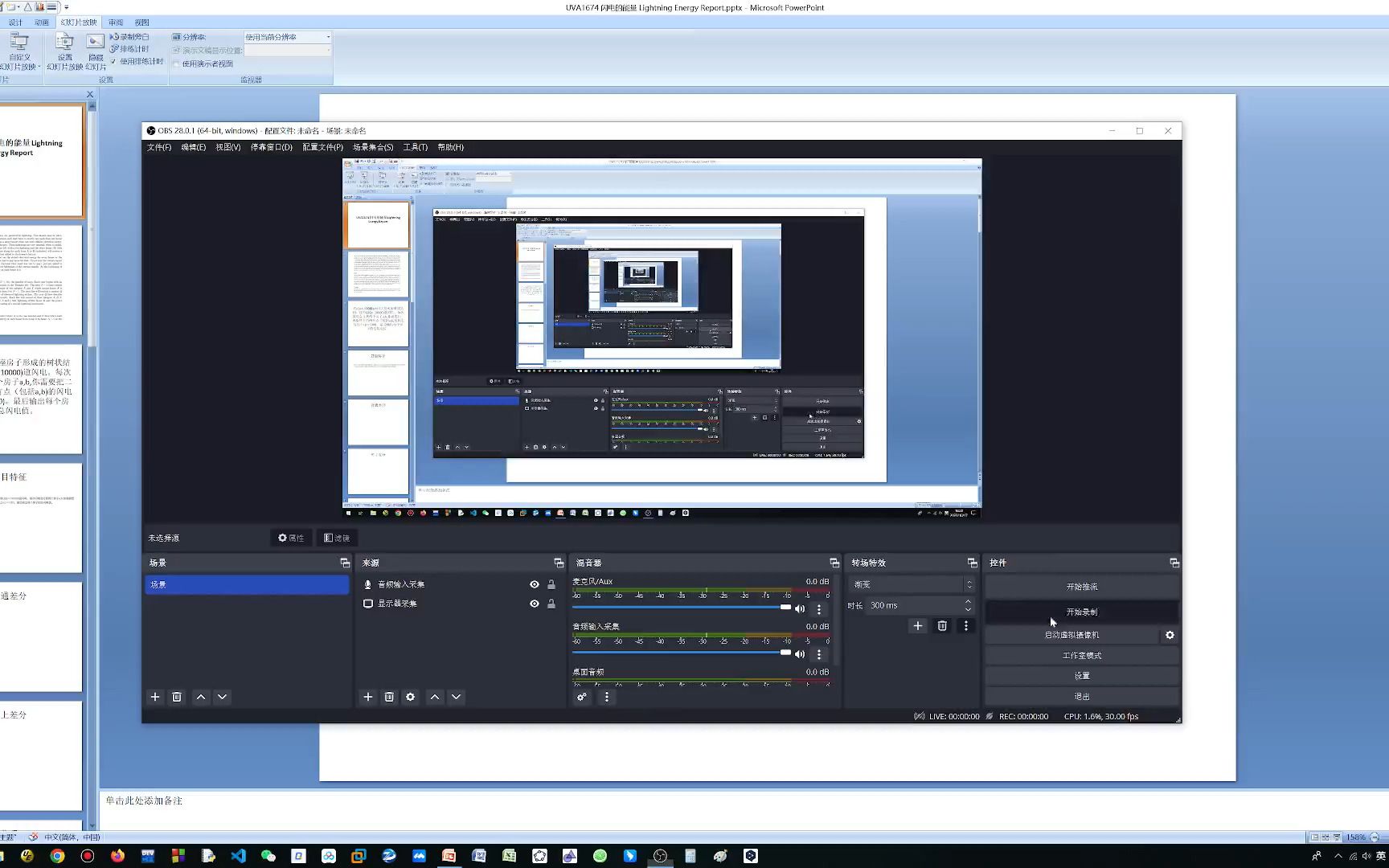This screenshot has height=868, width=1389.
Task: Open Quick Access Toolbar customize arrow
Action: coord(66,7)
